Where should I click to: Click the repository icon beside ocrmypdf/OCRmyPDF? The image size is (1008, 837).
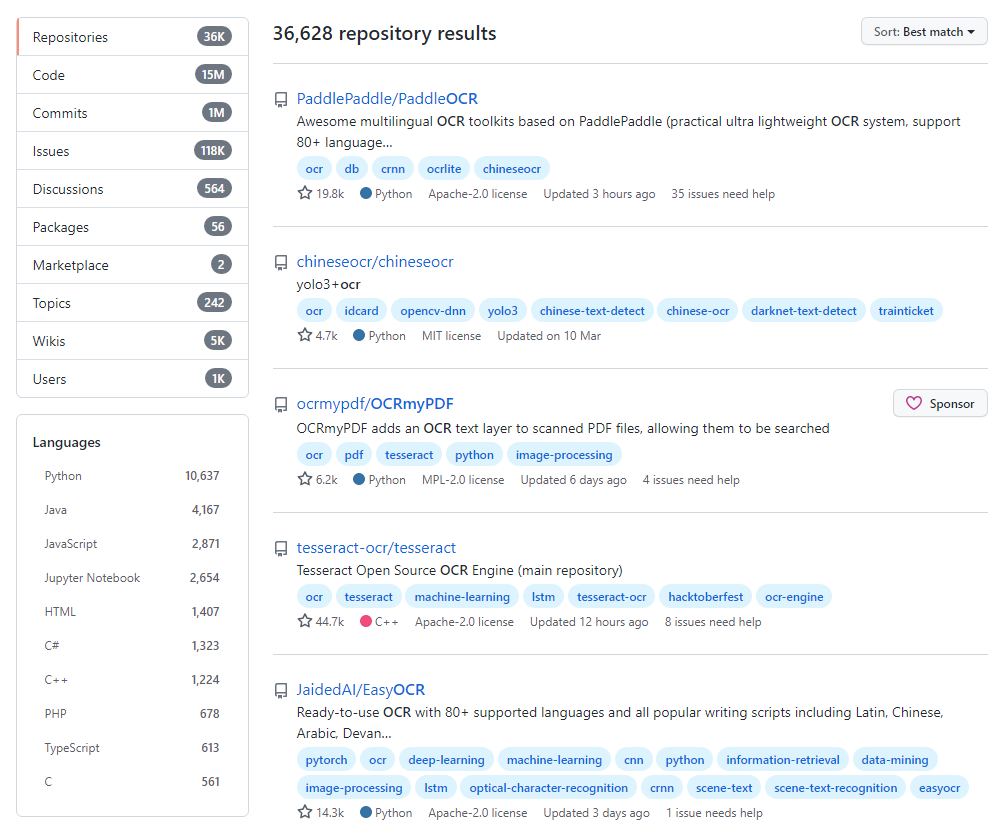click(281, 405)
